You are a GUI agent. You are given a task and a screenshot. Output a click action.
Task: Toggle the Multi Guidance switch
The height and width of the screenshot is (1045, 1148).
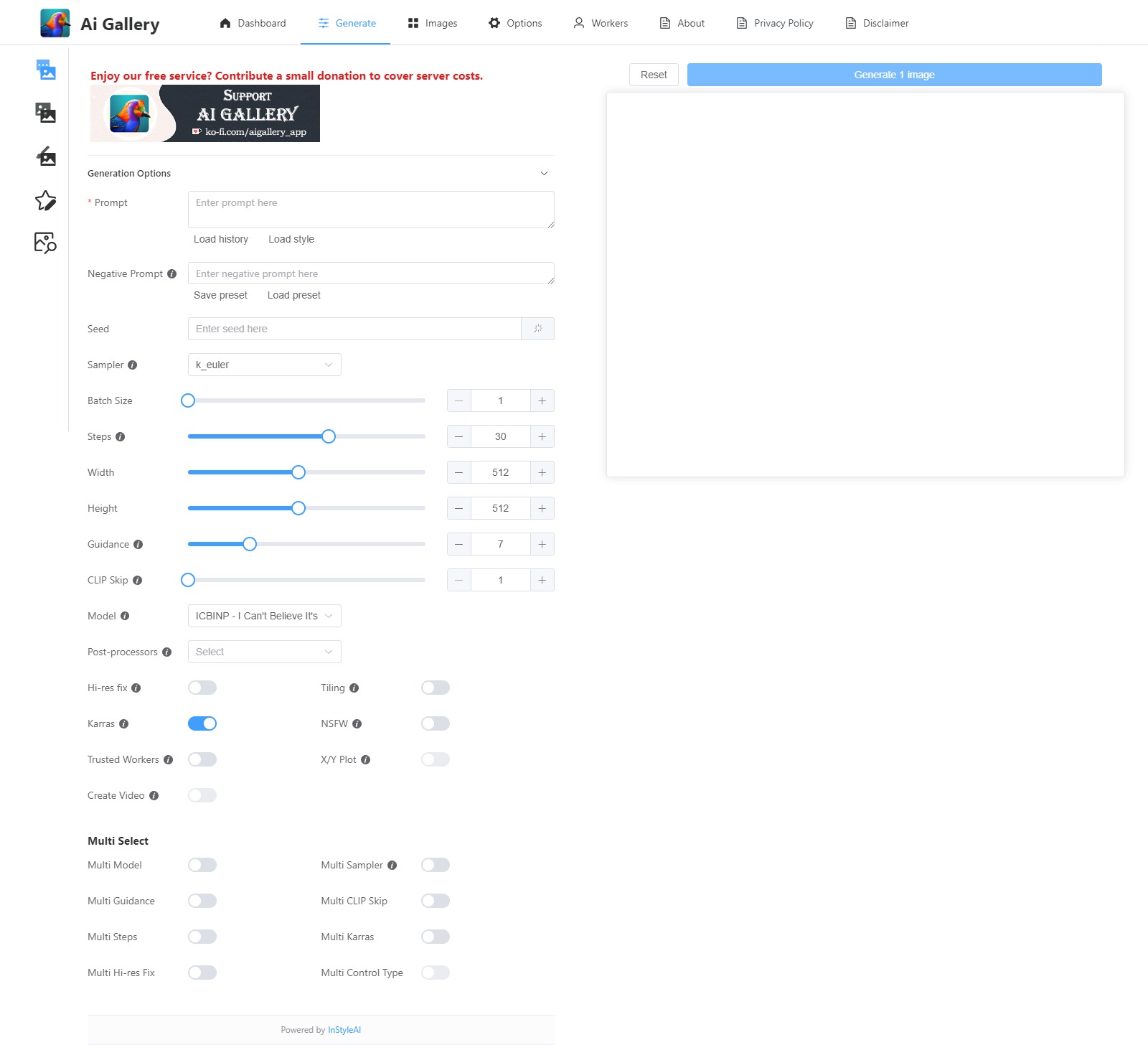[202, 901]
